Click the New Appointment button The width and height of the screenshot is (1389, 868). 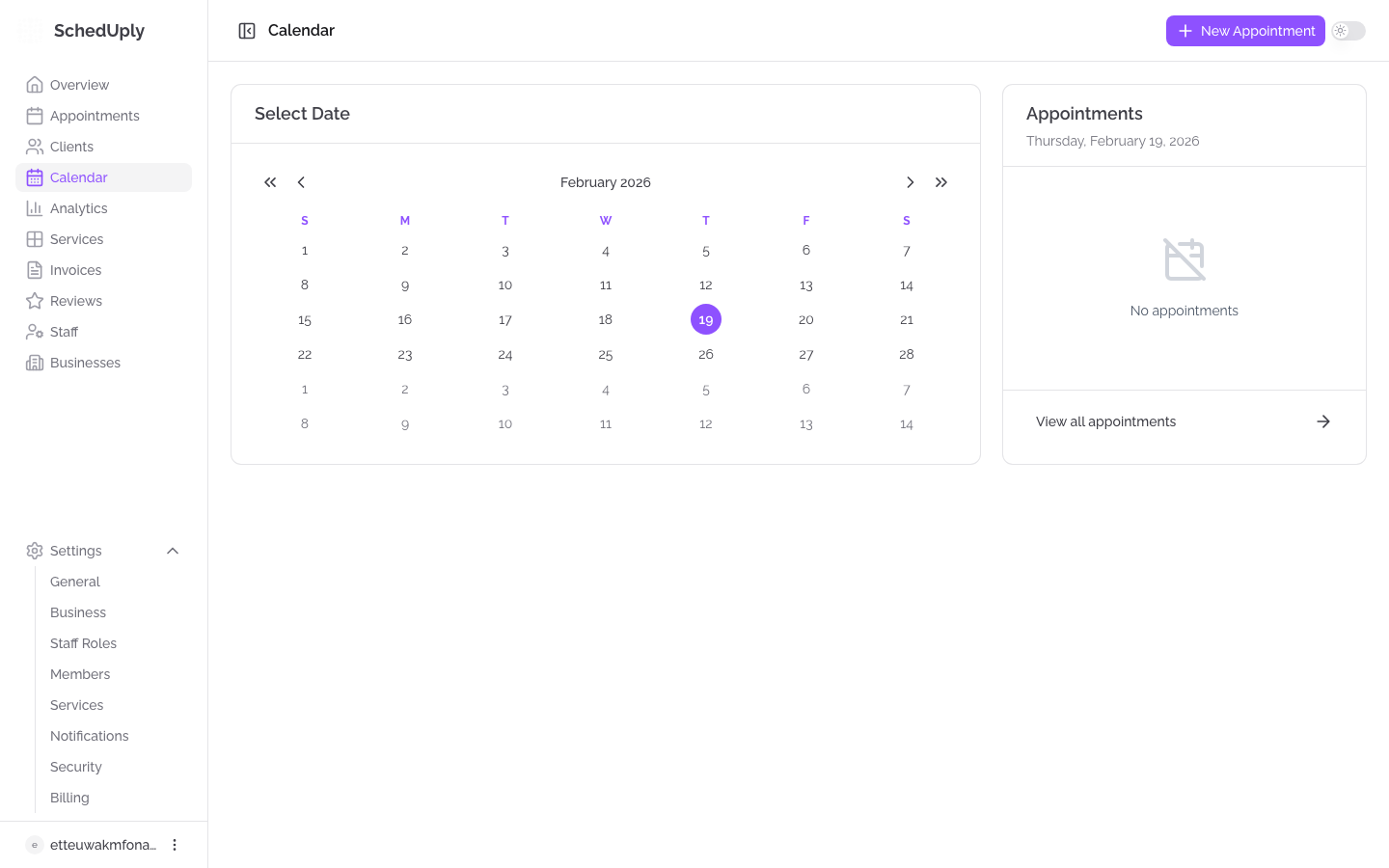tap(1245, 31)
